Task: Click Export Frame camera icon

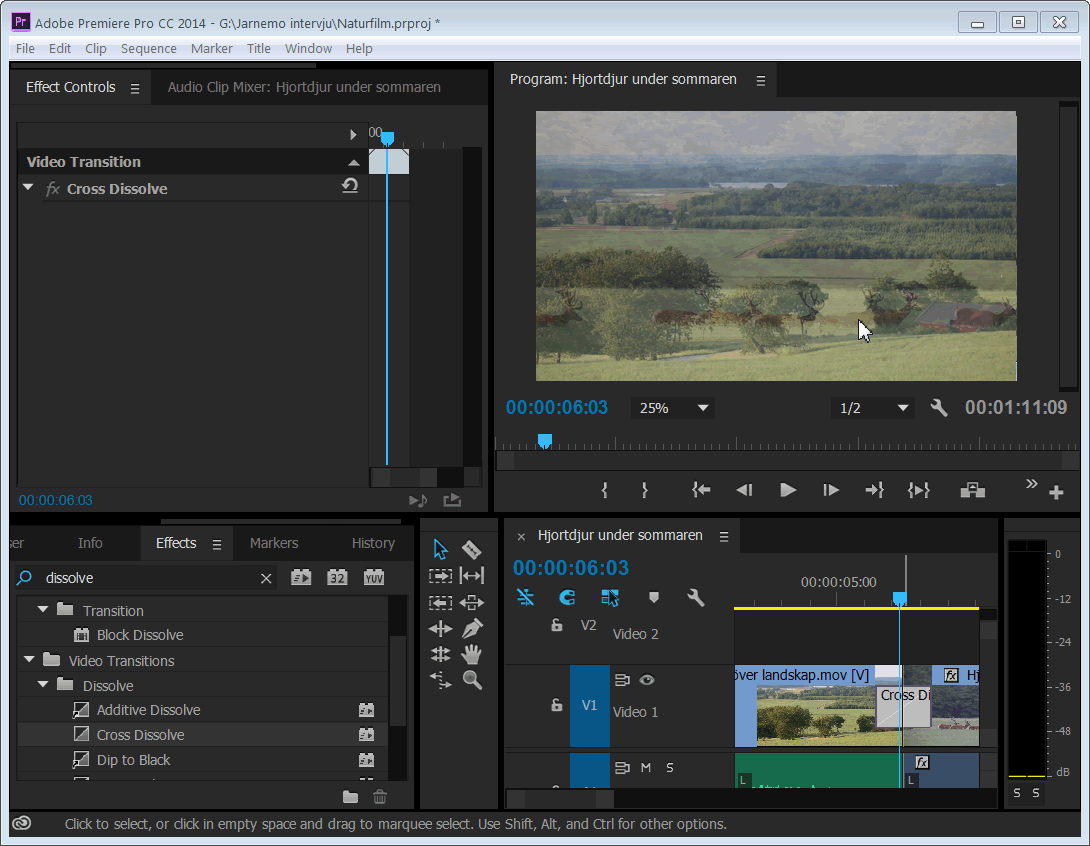Action: coord(972,490)
